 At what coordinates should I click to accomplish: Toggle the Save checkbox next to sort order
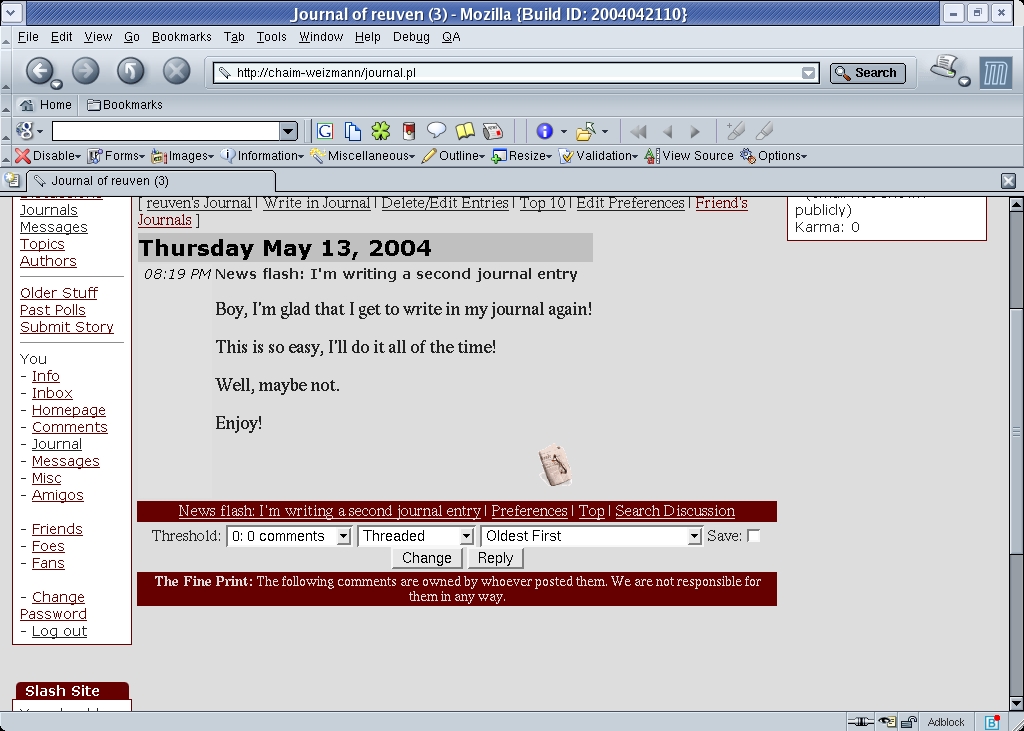[x=754, y=536]
